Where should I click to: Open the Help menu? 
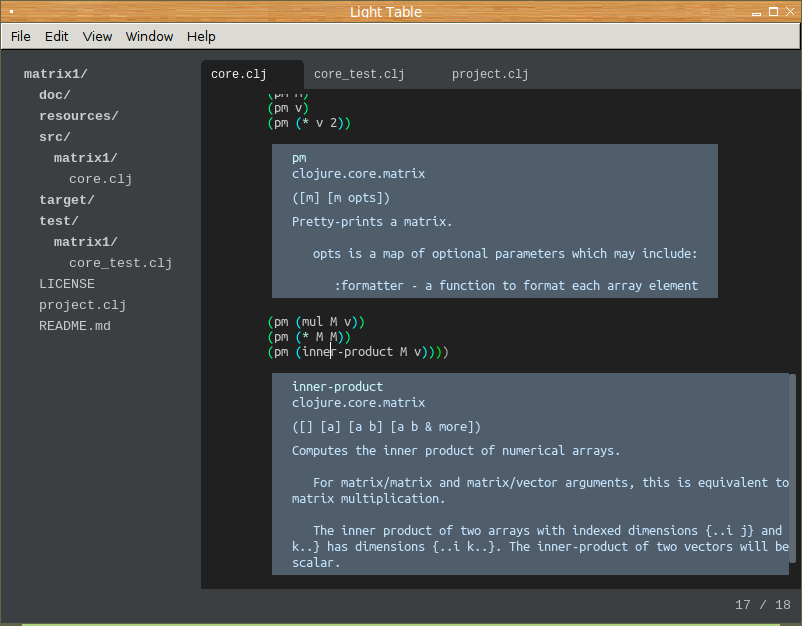tap(201, 36)
